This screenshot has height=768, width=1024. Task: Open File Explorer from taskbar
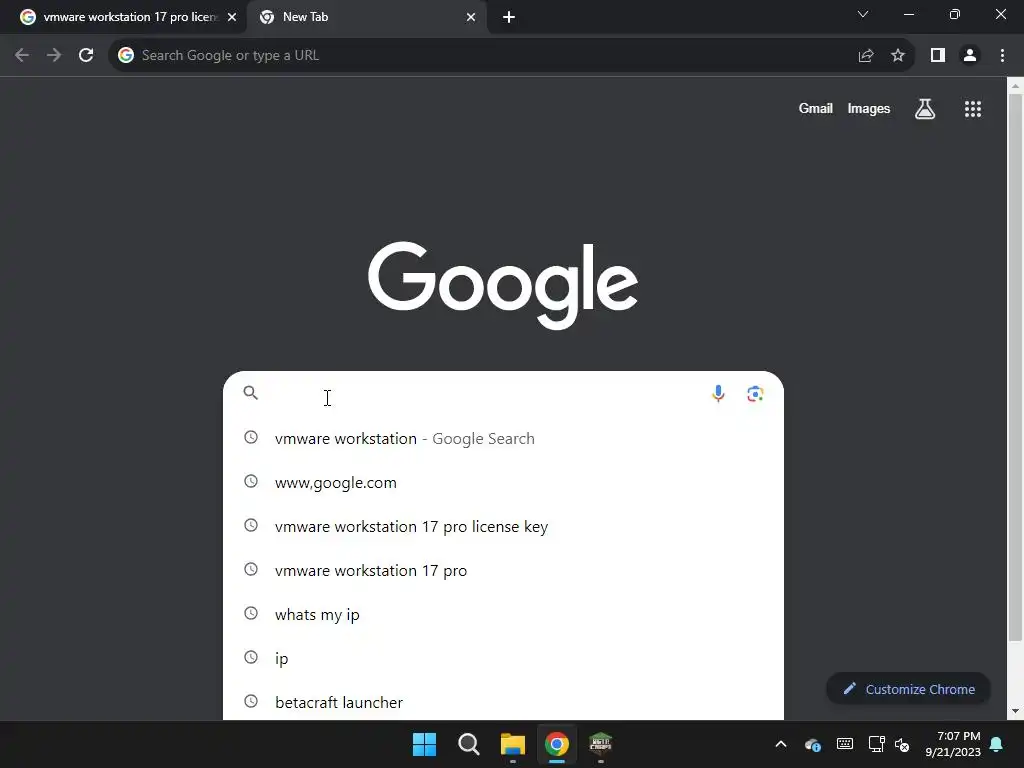tap(513, 744)
